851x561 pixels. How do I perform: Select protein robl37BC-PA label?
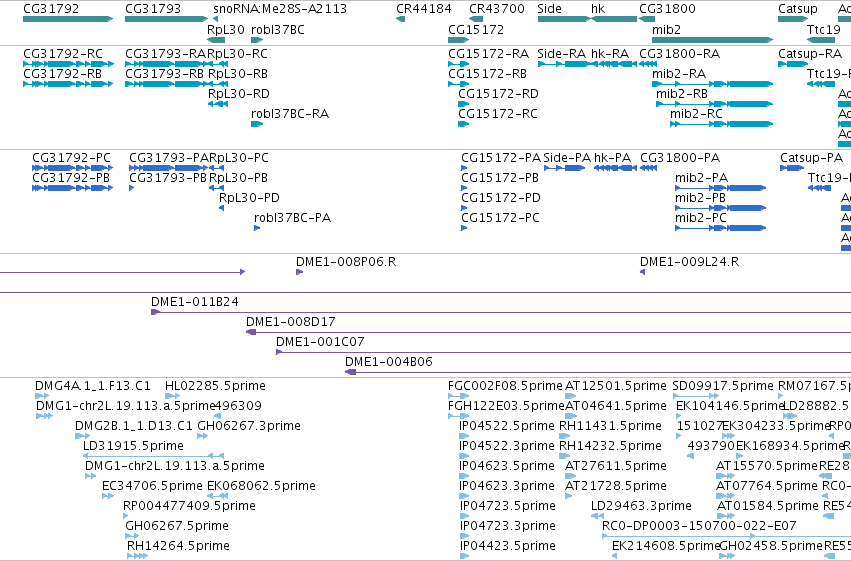pyautogui.click(x=293, y=218)
